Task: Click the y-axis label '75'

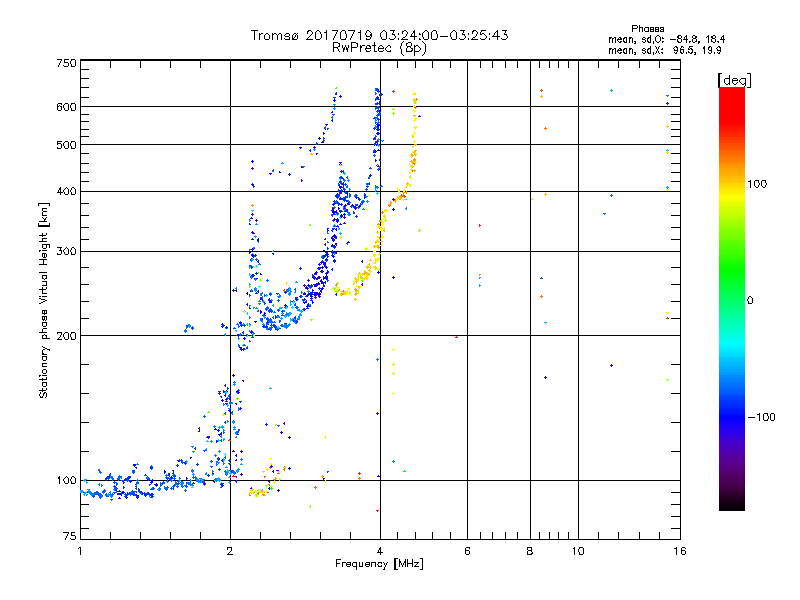Action: click(70, 536)
